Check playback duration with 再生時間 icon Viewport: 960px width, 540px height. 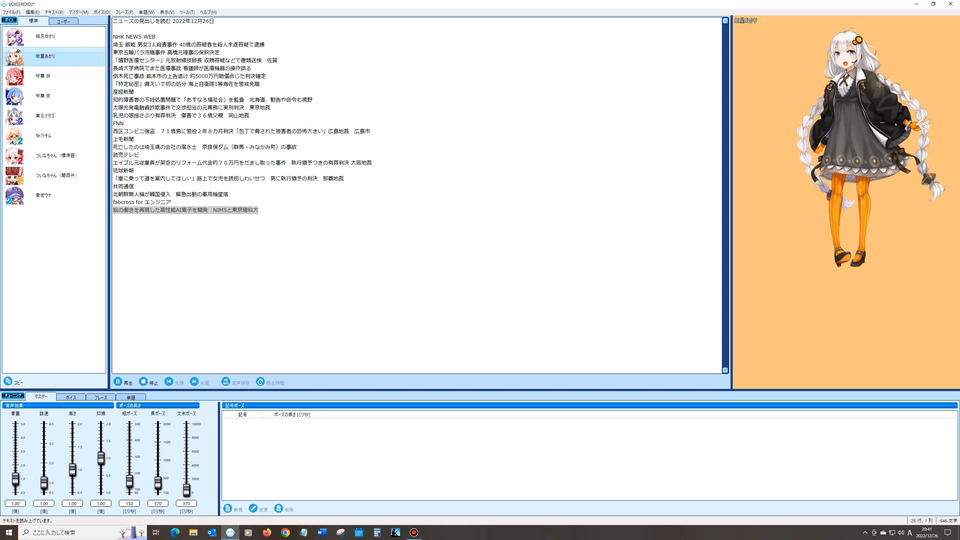point(260,381)
